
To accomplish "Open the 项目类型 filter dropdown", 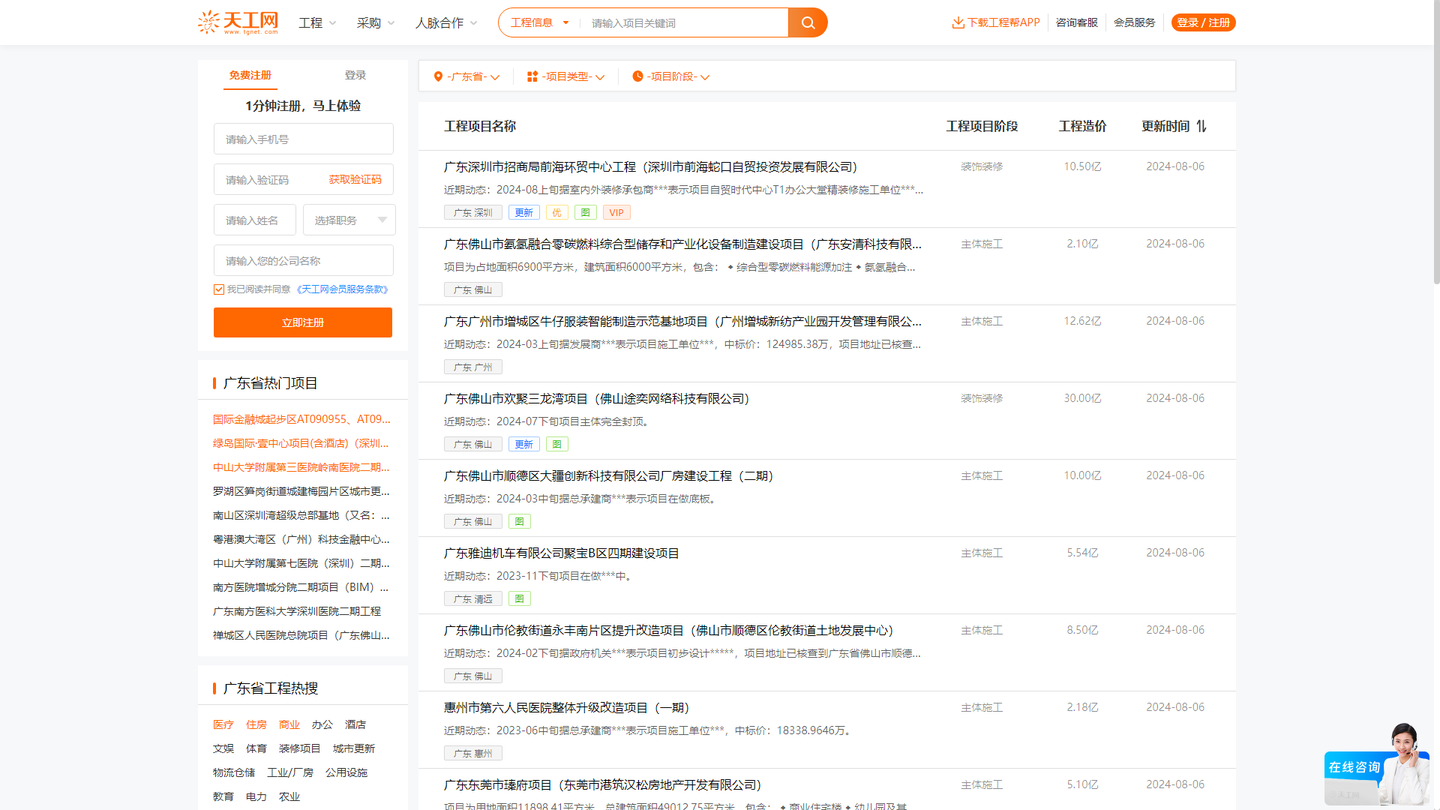I will point(566,77).
